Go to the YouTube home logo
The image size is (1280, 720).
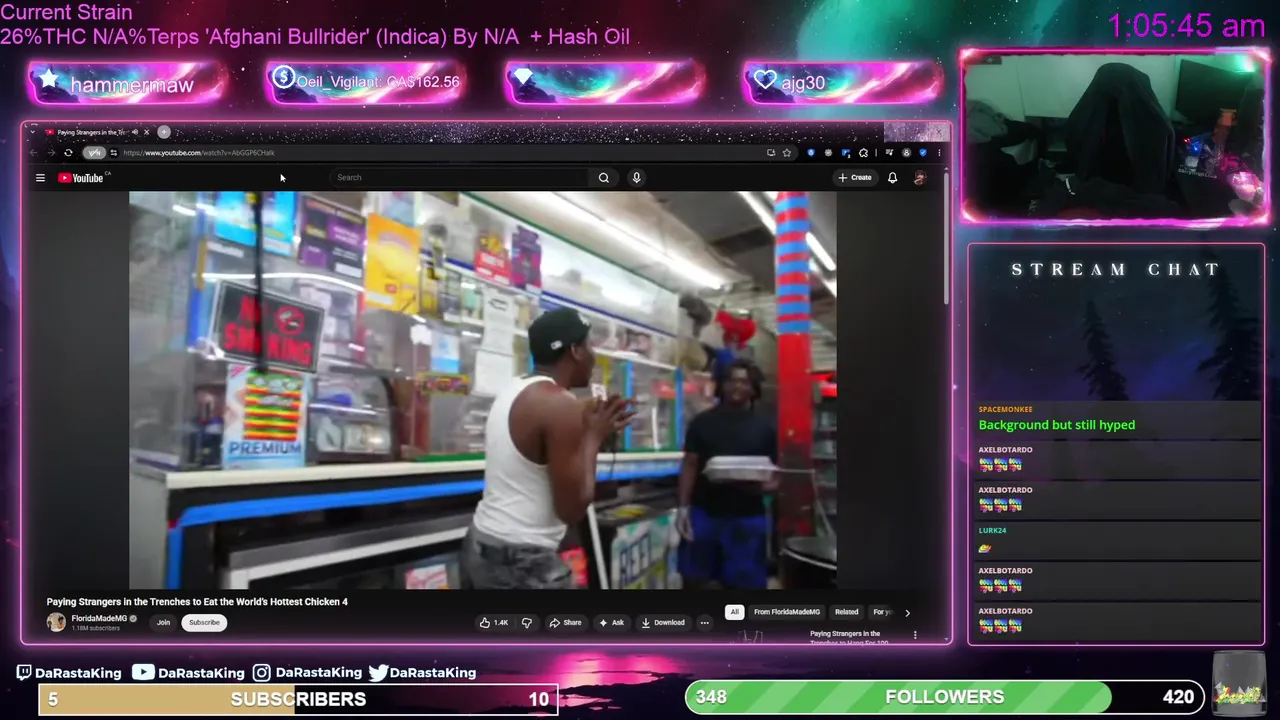pos(82,178)
